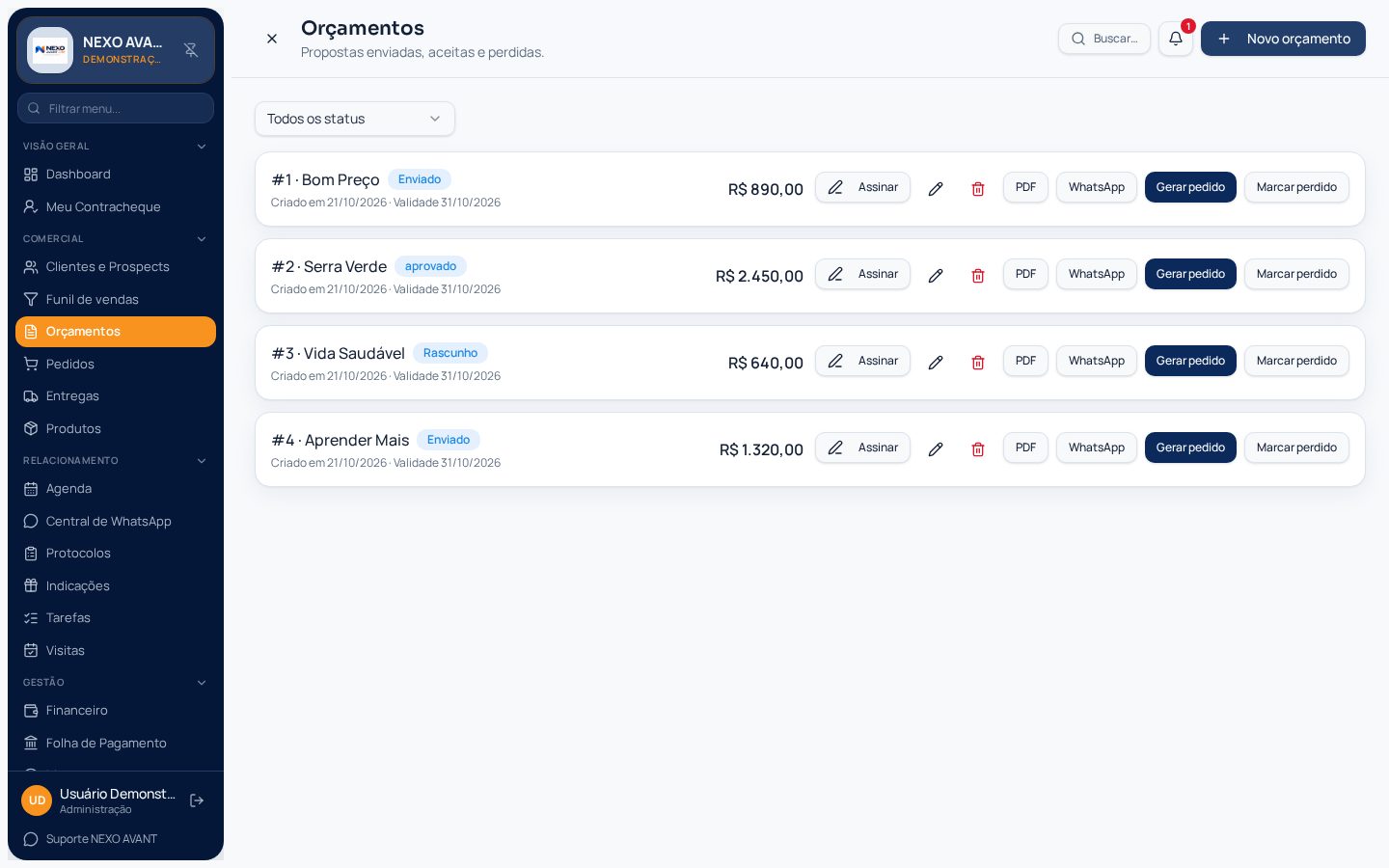Open the Todos os status filter dropdown
Viewport: 1389px width, 868px height.
coord(355,119)
